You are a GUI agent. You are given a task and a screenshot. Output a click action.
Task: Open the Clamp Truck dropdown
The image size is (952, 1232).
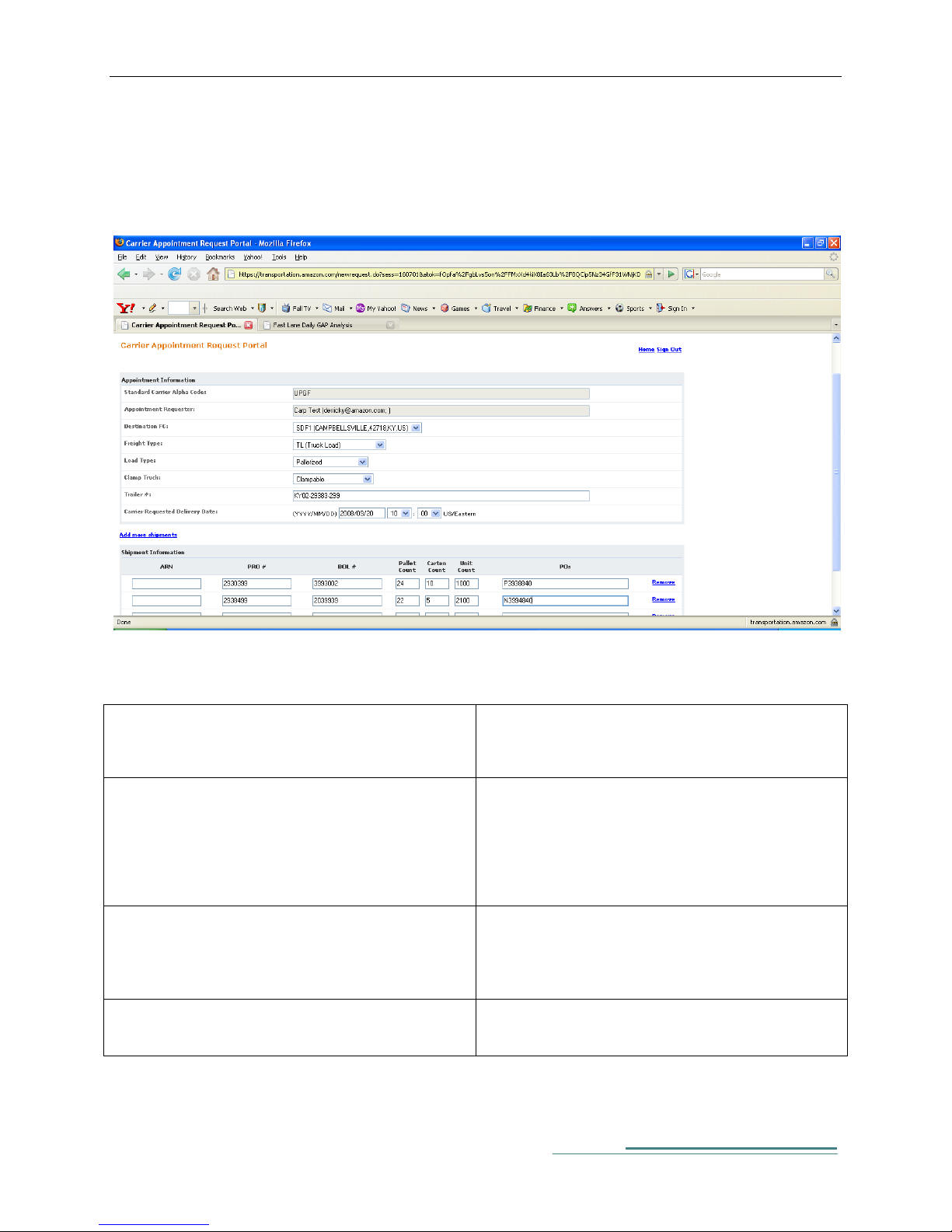(x=368, y=479)
